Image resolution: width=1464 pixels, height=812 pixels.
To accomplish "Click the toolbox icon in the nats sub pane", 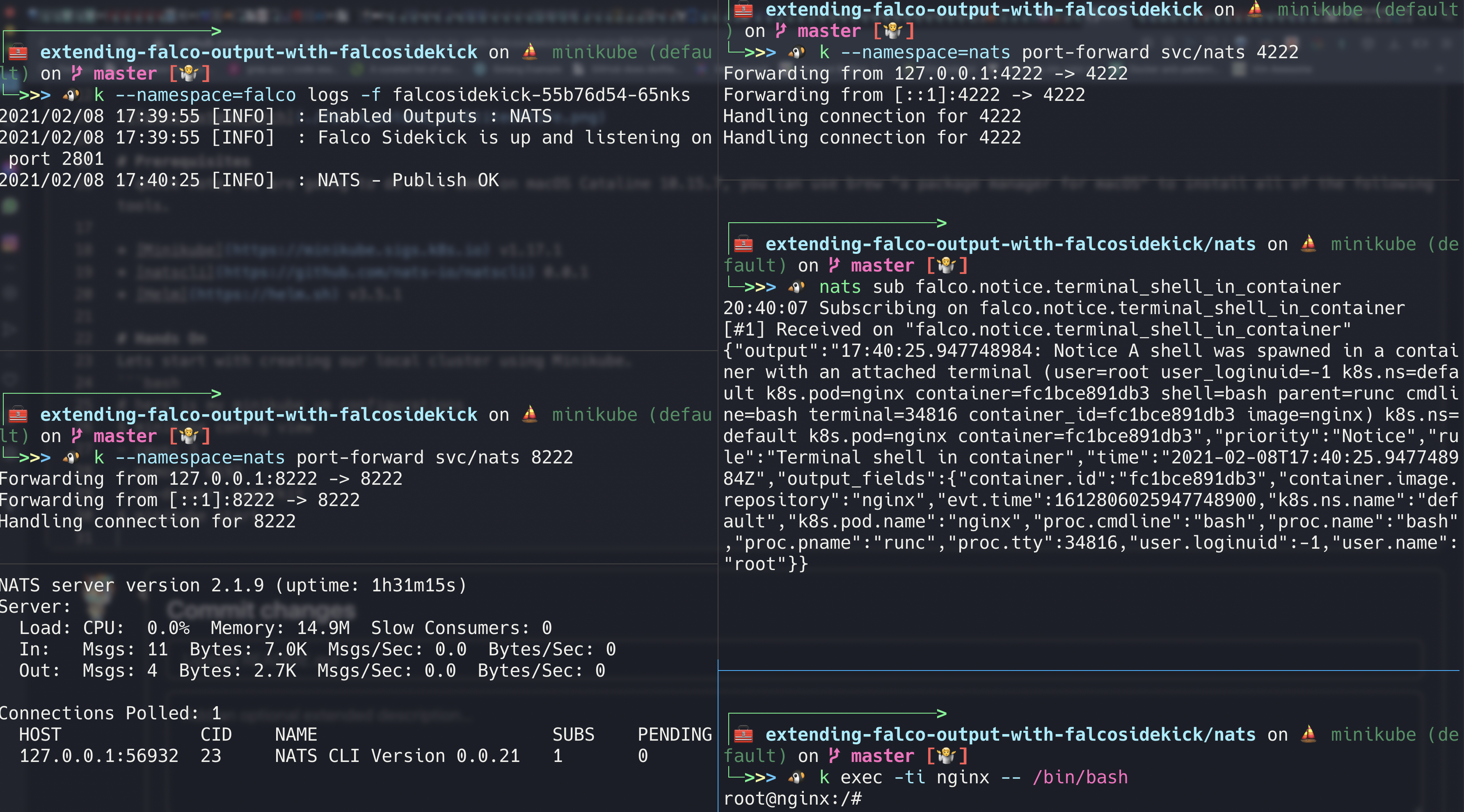I will click(743, 244).
